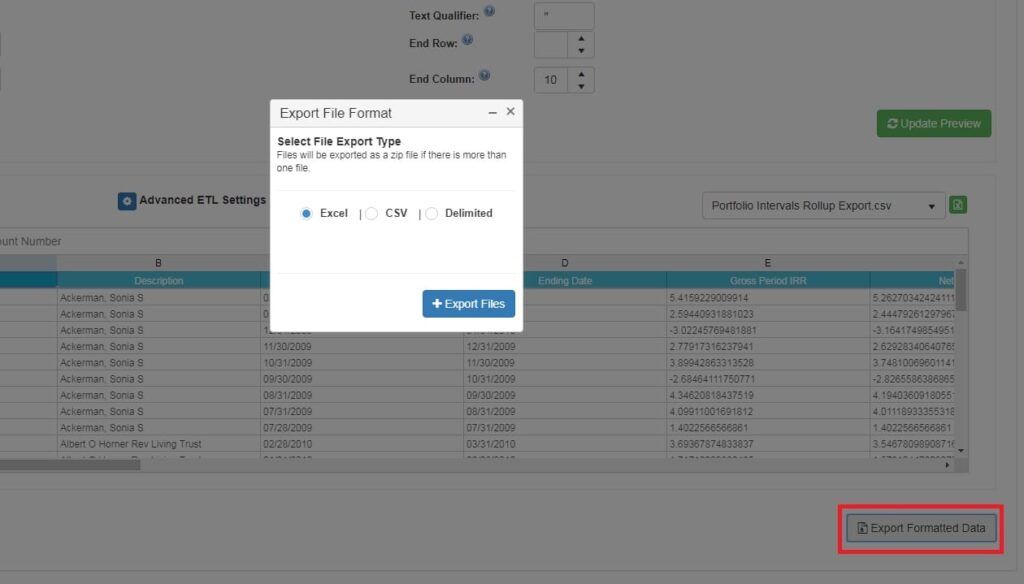This screenshot has width=1024, height=584.
Task: Click the Description column header
Action: pyautogui.click(x=158, y=281)
